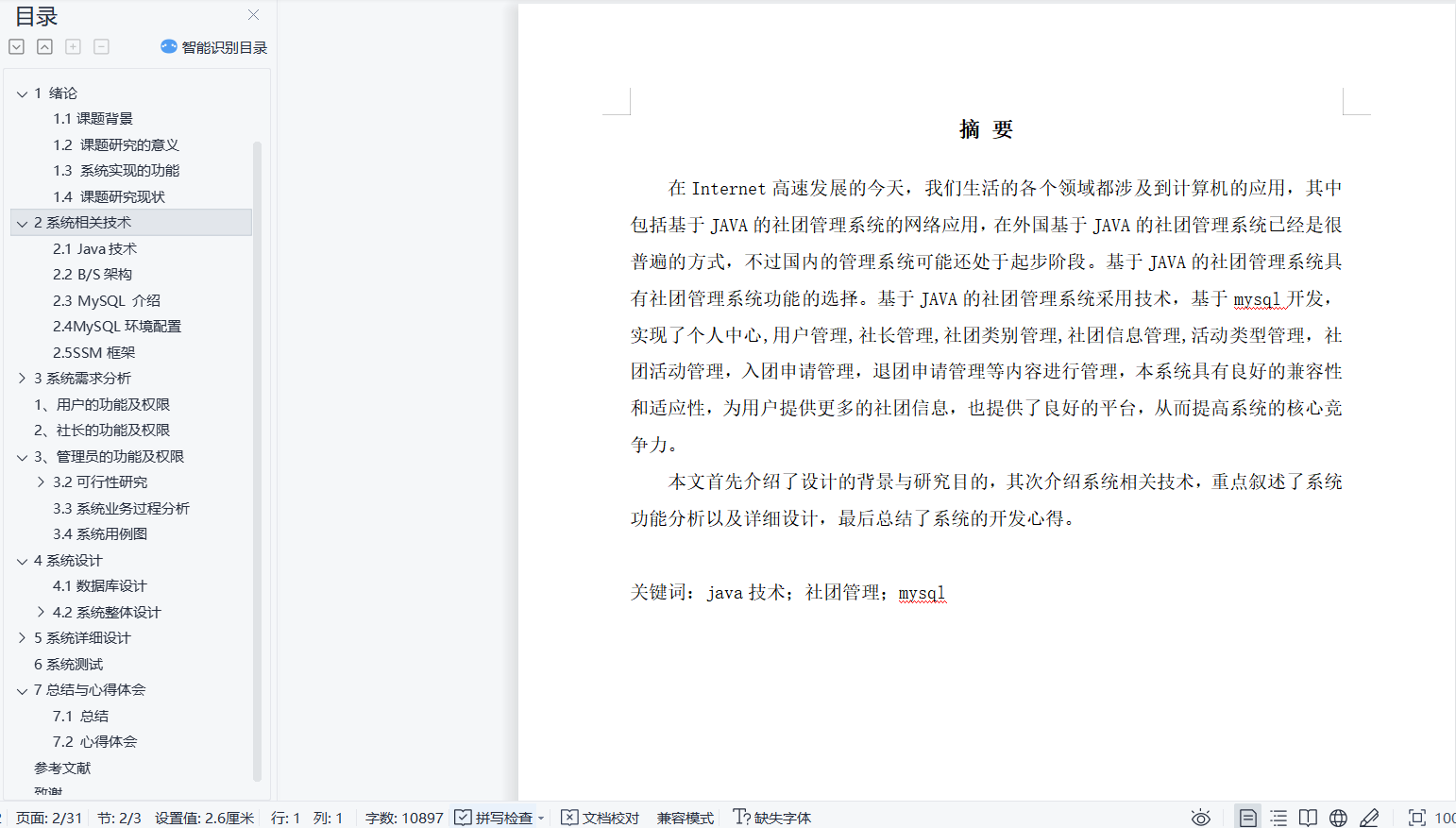Select the '参考文献' outline entry

(62, 769)
